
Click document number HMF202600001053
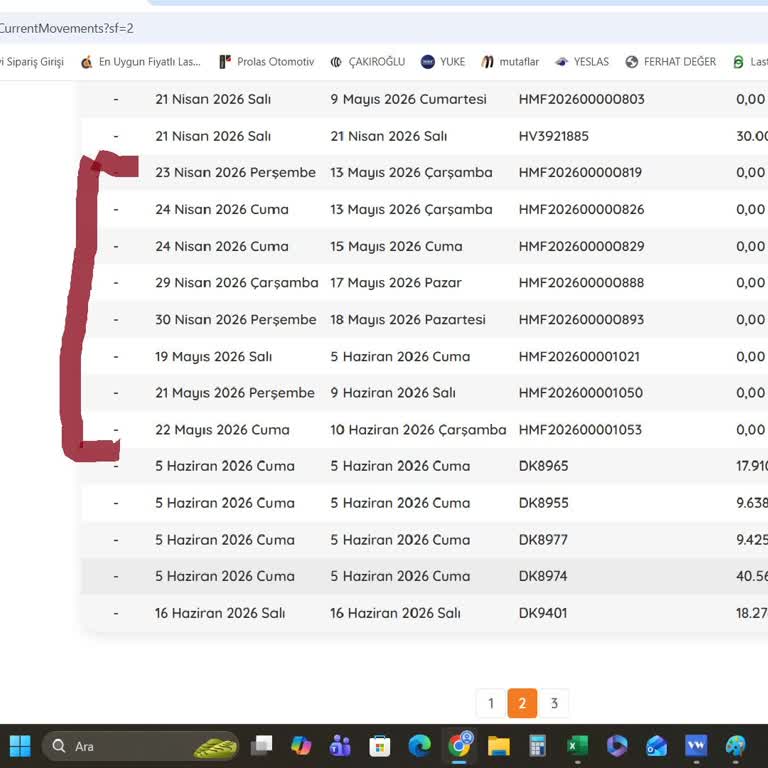click(580, 430)
